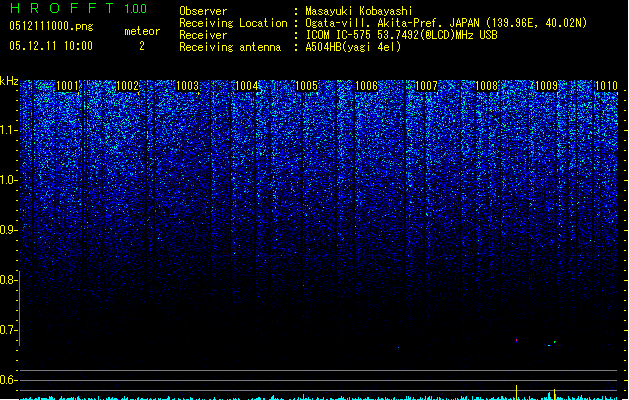Click the 1007 time marker
Viewport: 629px width, 400px height.
pos(426,86)
